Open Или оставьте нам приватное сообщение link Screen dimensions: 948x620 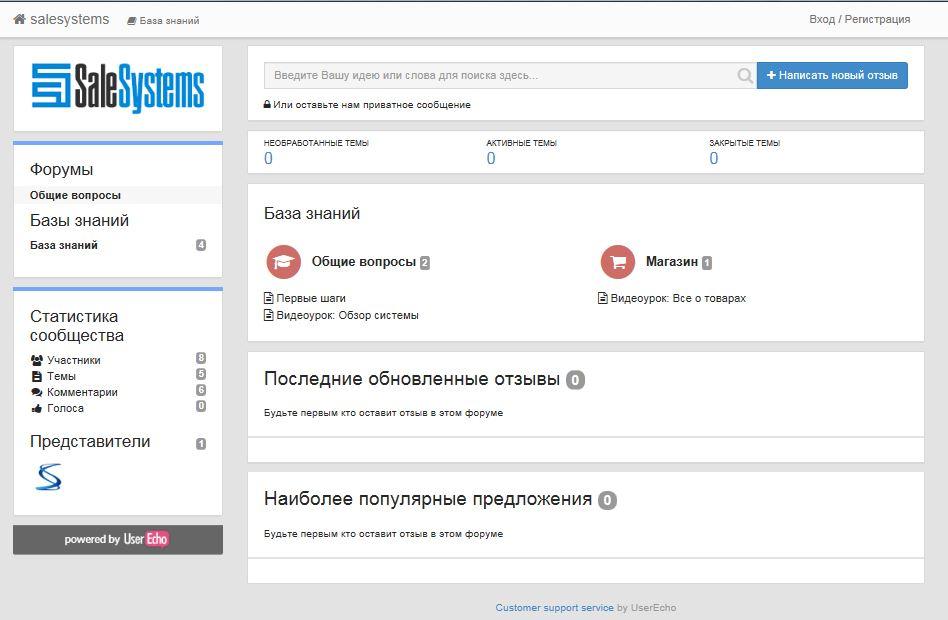click(372, 105)
